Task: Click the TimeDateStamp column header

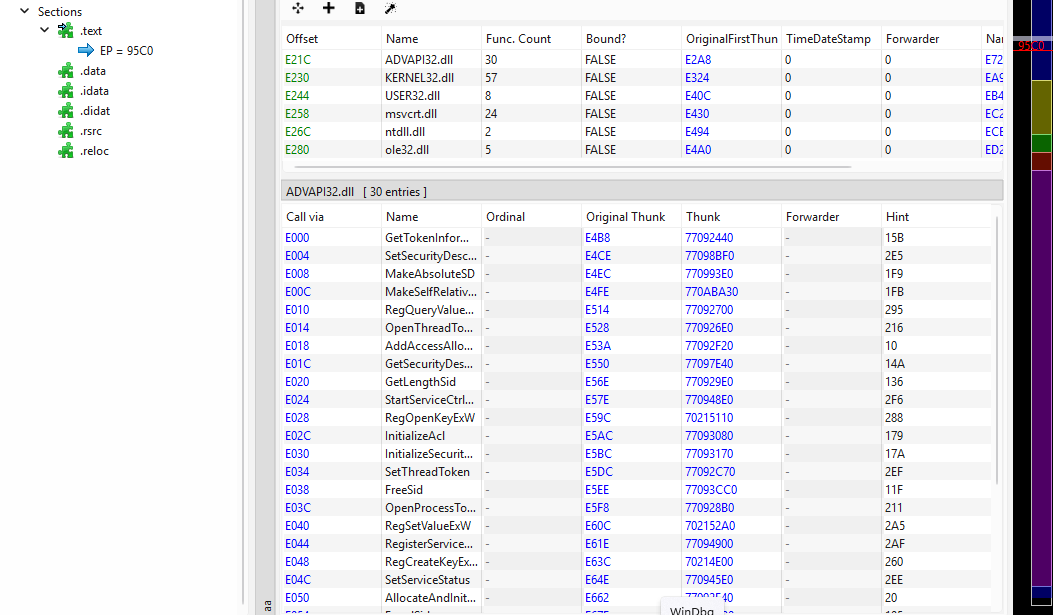Action: (831, 39)
